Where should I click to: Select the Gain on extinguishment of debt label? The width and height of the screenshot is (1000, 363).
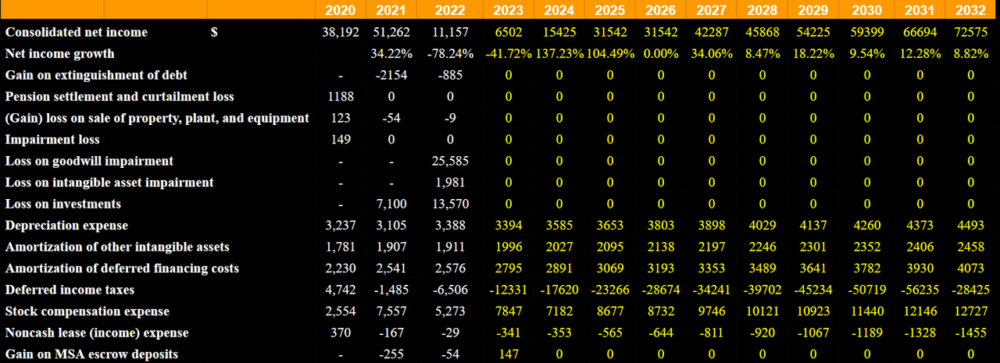[96, 75]
